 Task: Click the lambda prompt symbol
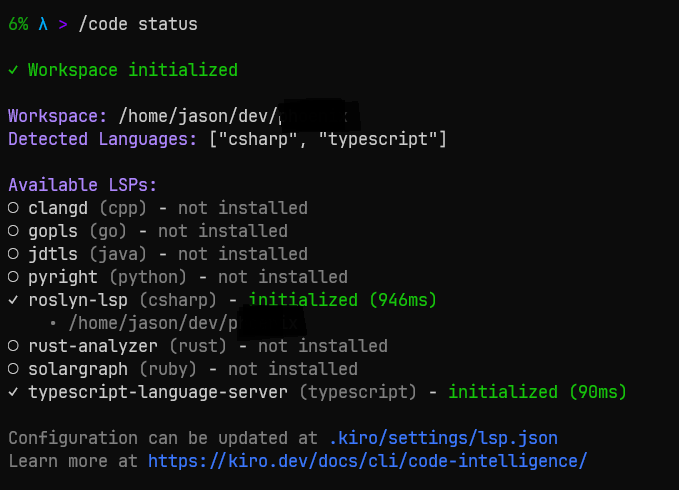(x=43, y=25)
